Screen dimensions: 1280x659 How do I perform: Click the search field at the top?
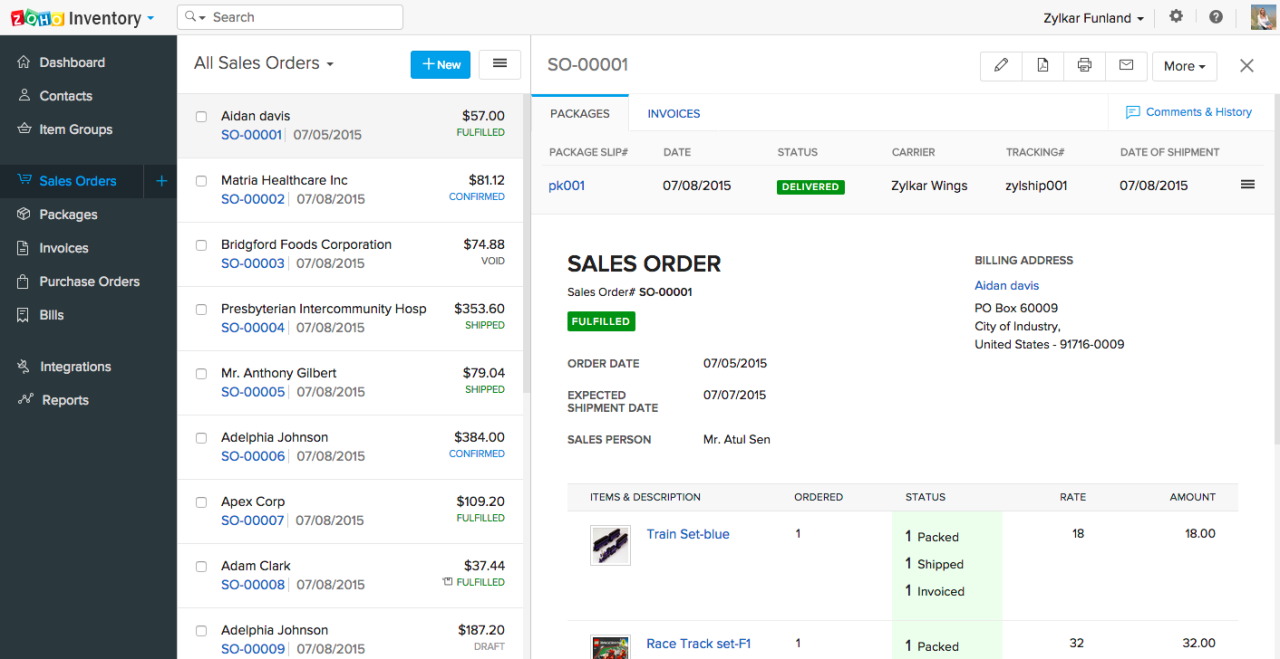click(290, 17)
